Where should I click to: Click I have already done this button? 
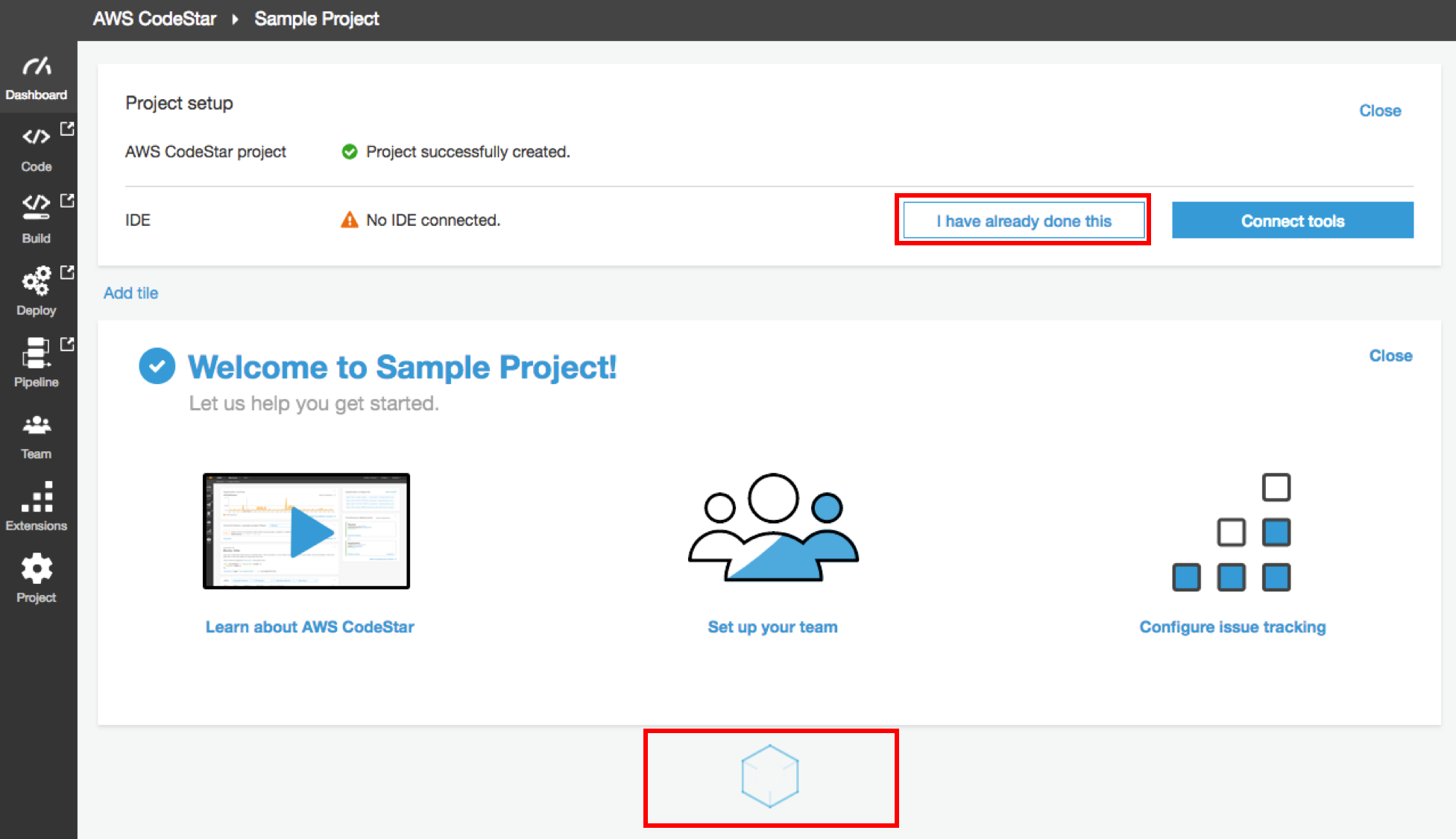(x=1024, y=221)
